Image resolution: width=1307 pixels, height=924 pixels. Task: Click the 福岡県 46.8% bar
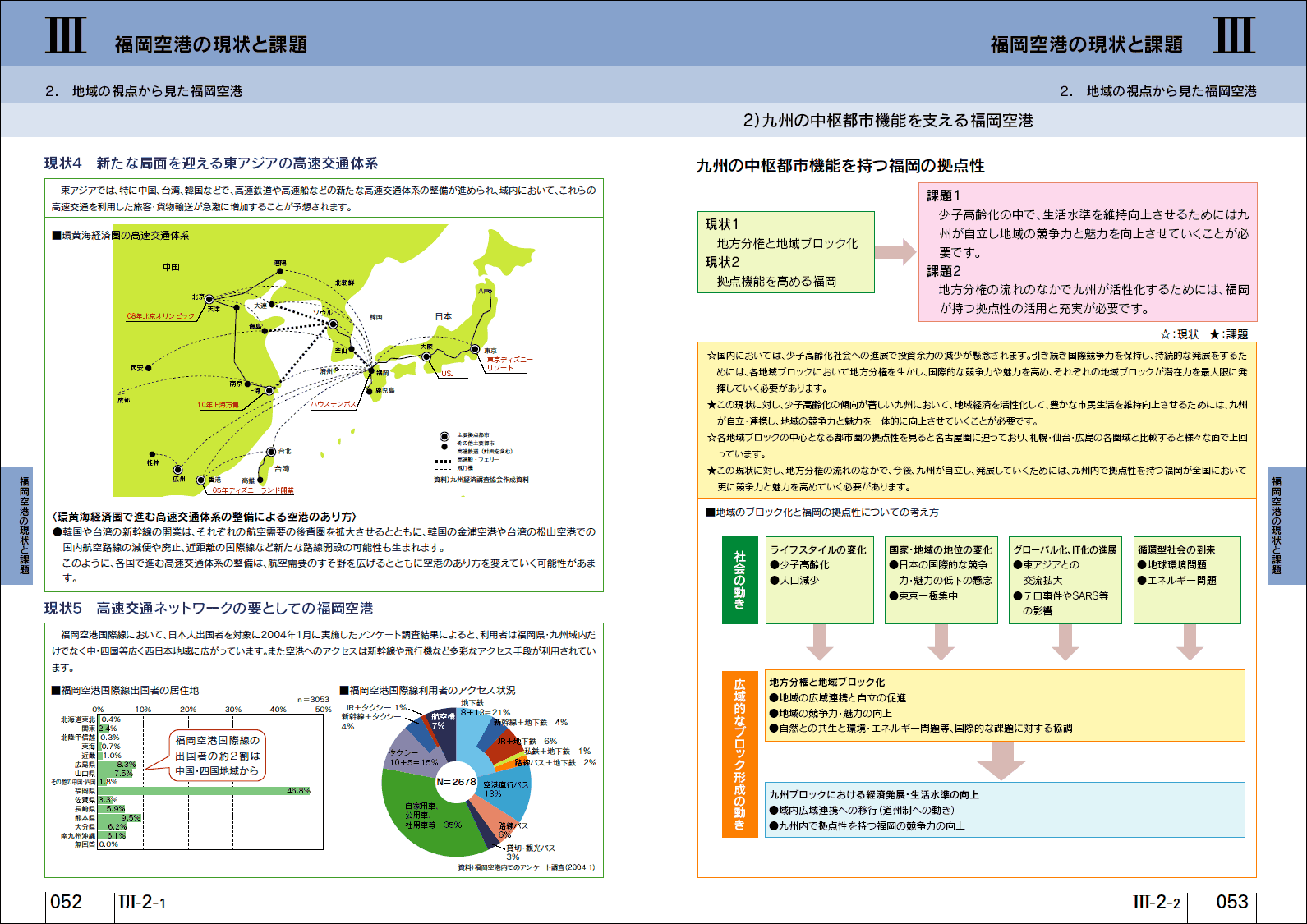click(x=205, y=791)
